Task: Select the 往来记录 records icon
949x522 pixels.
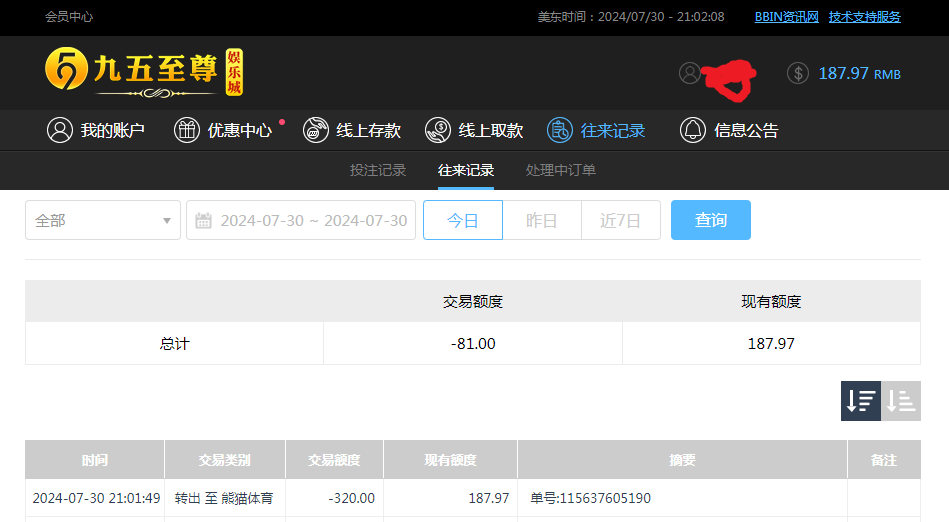Action: [560, 130]
